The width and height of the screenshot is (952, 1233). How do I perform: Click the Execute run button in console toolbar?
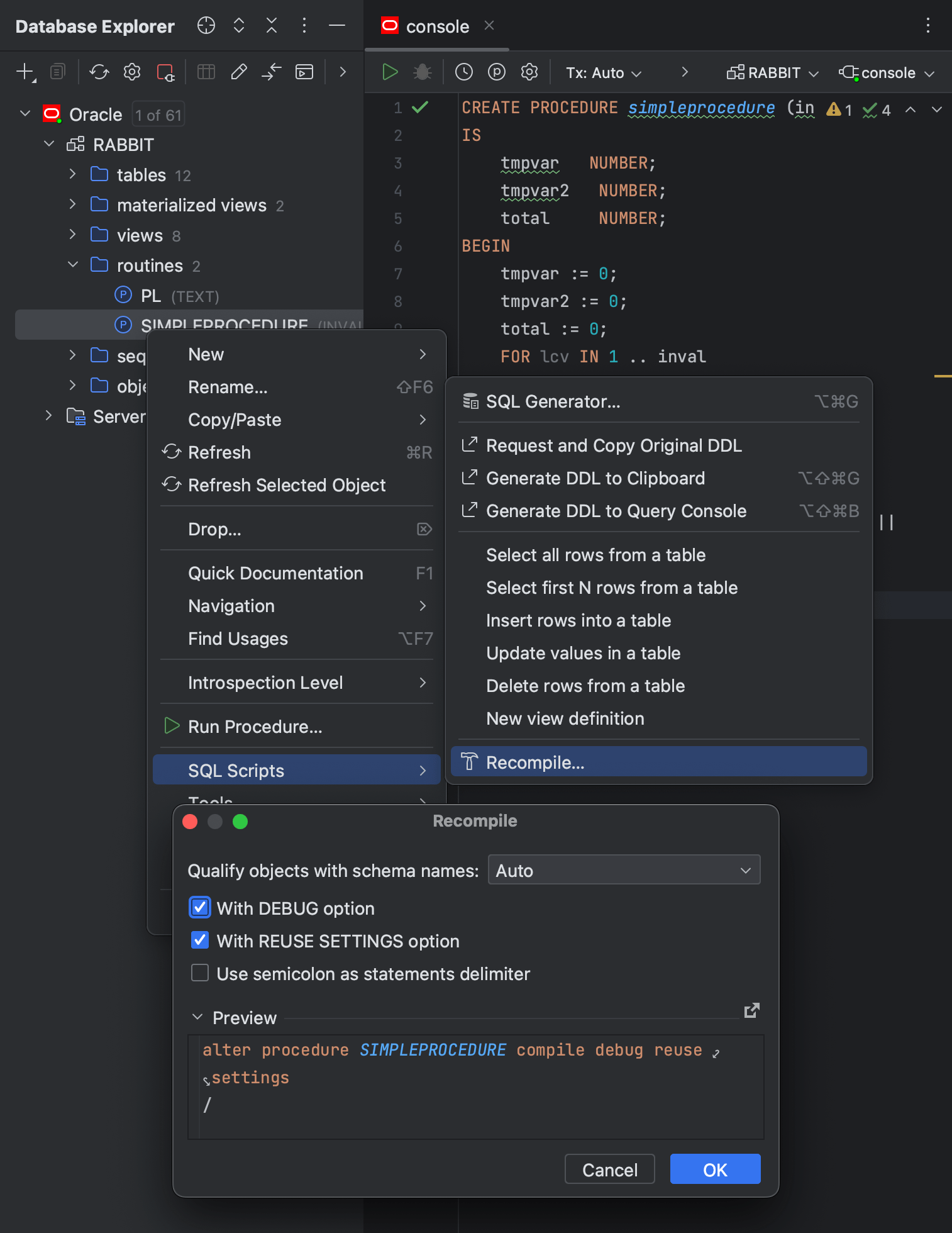[390, 72]
